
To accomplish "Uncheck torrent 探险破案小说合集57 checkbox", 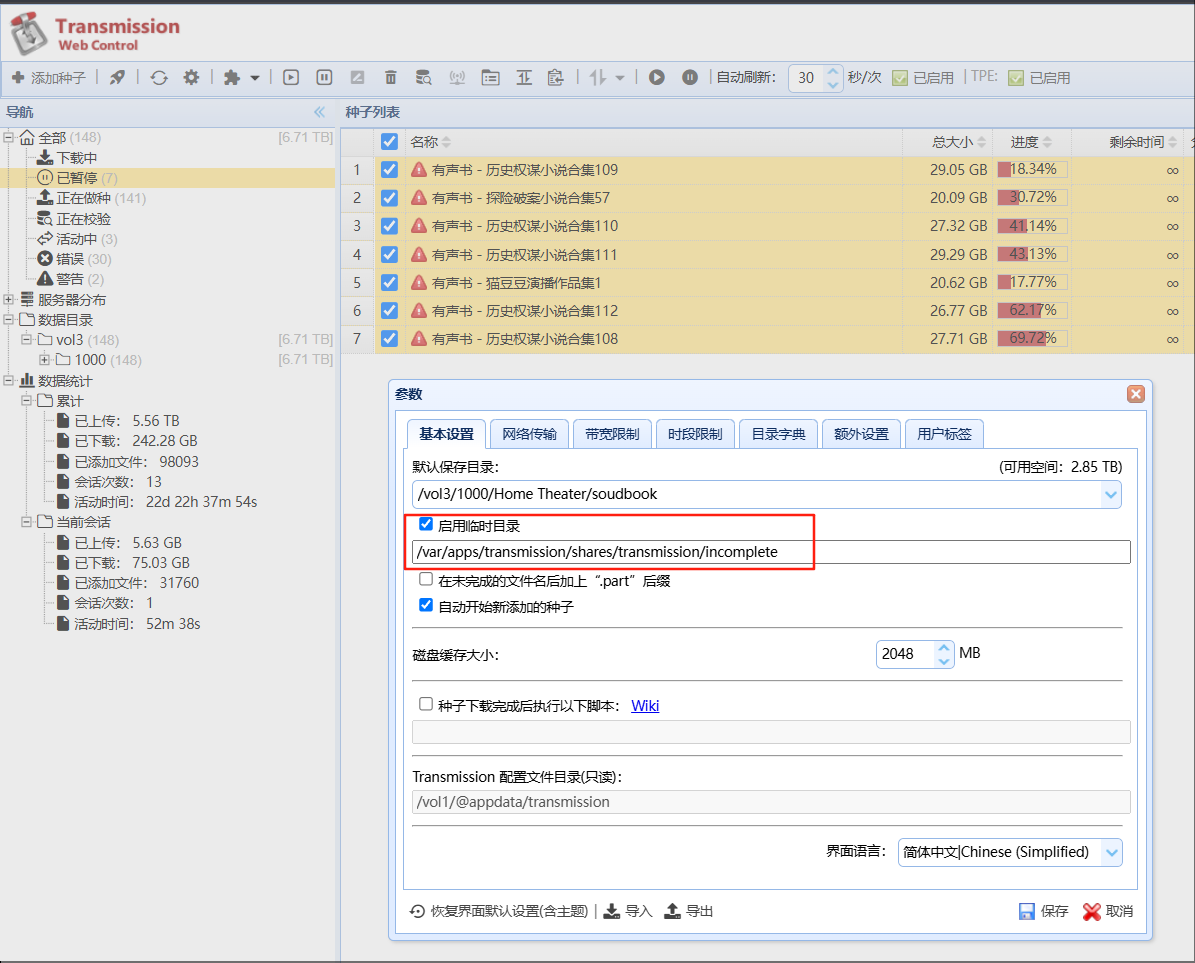I will click(389, 198).
